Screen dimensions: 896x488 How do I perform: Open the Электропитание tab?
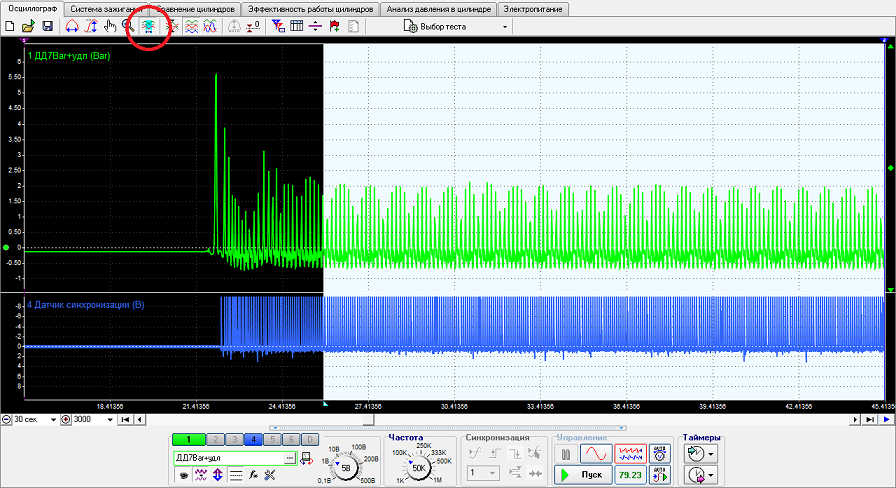pos(533,9)
